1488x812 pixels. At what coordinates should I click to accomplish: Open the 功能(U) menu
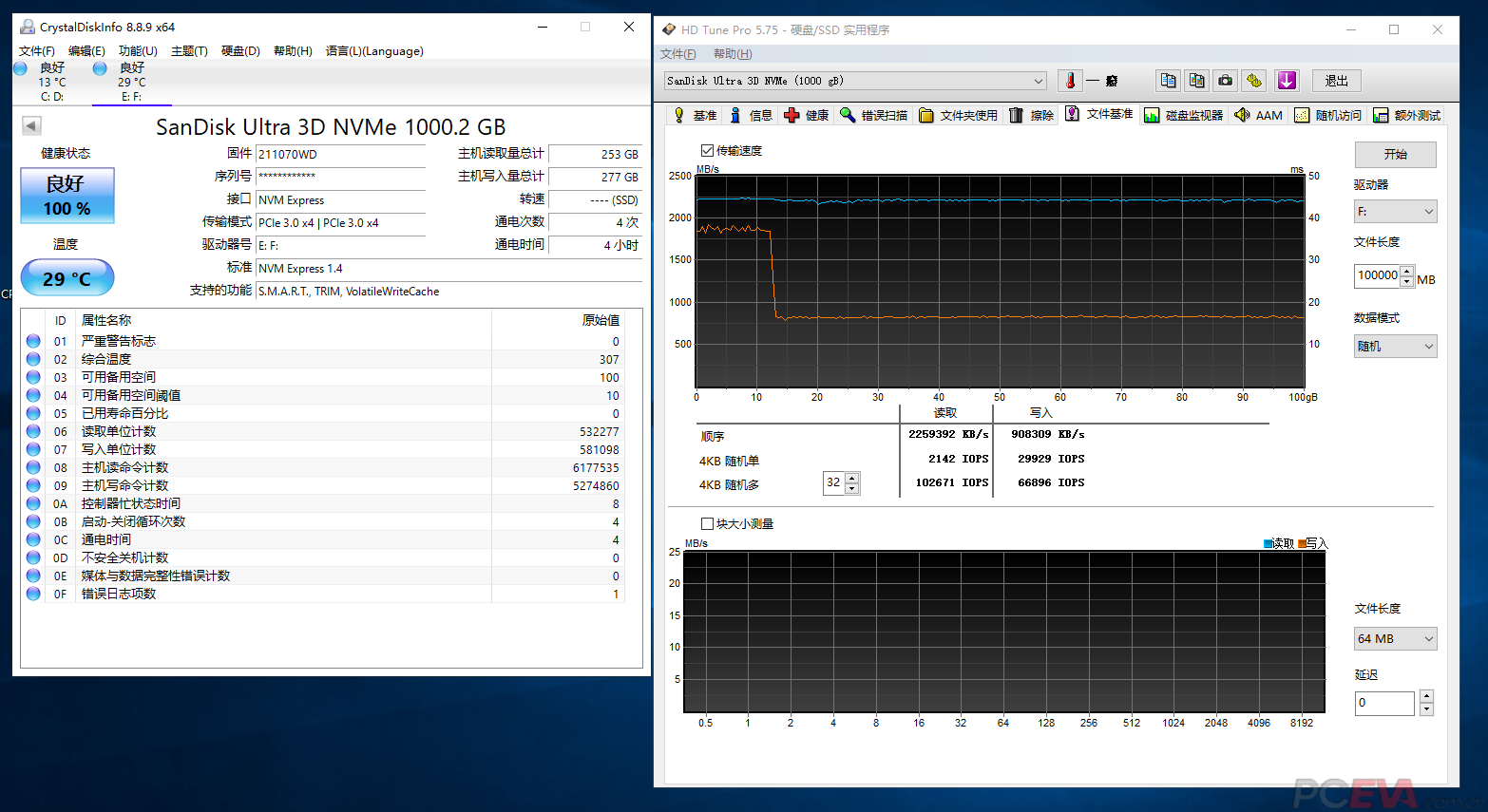click(138, 51)
